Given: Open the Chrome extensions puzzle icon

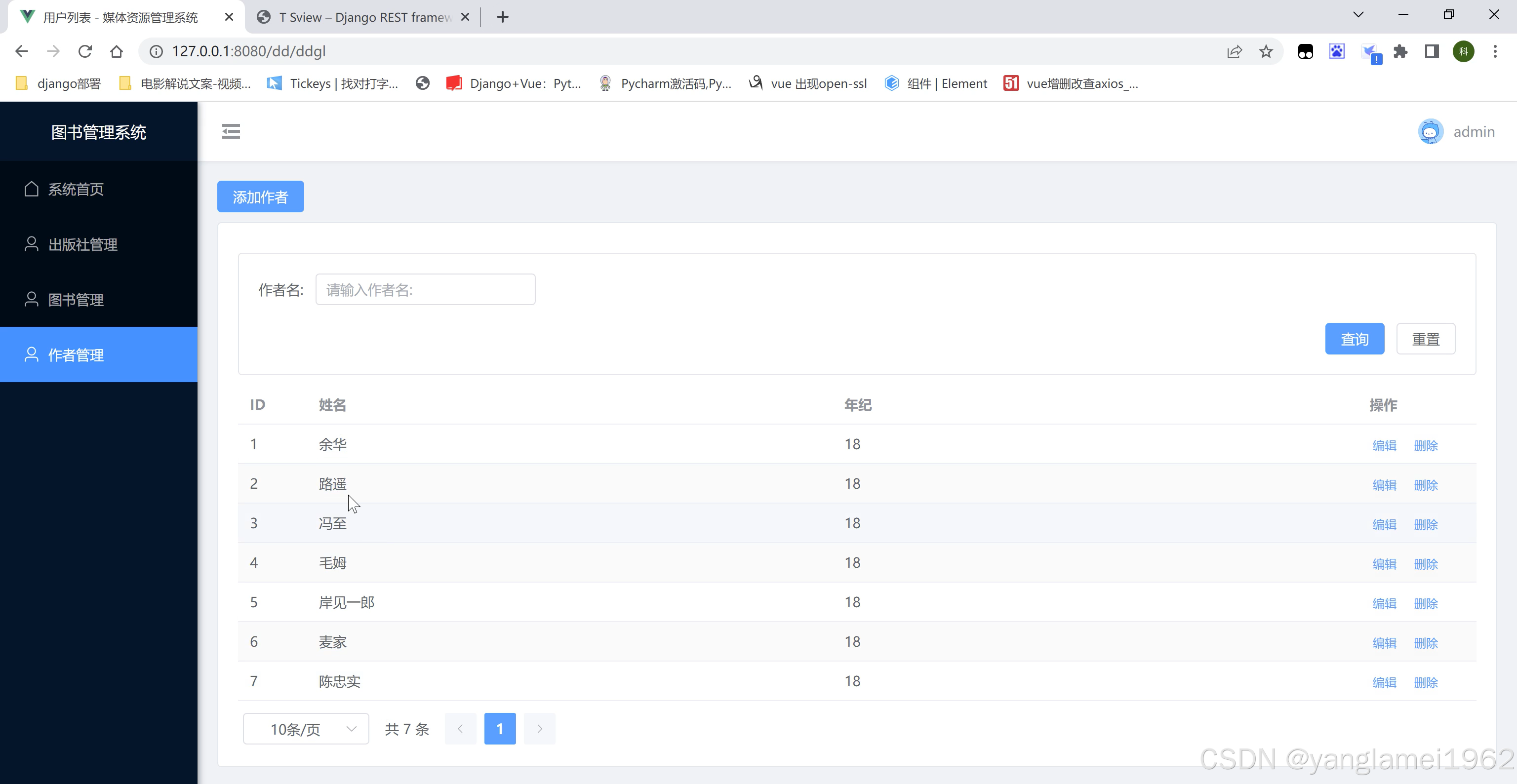Looking at the screenshot, I should [x=1401, y=51].
